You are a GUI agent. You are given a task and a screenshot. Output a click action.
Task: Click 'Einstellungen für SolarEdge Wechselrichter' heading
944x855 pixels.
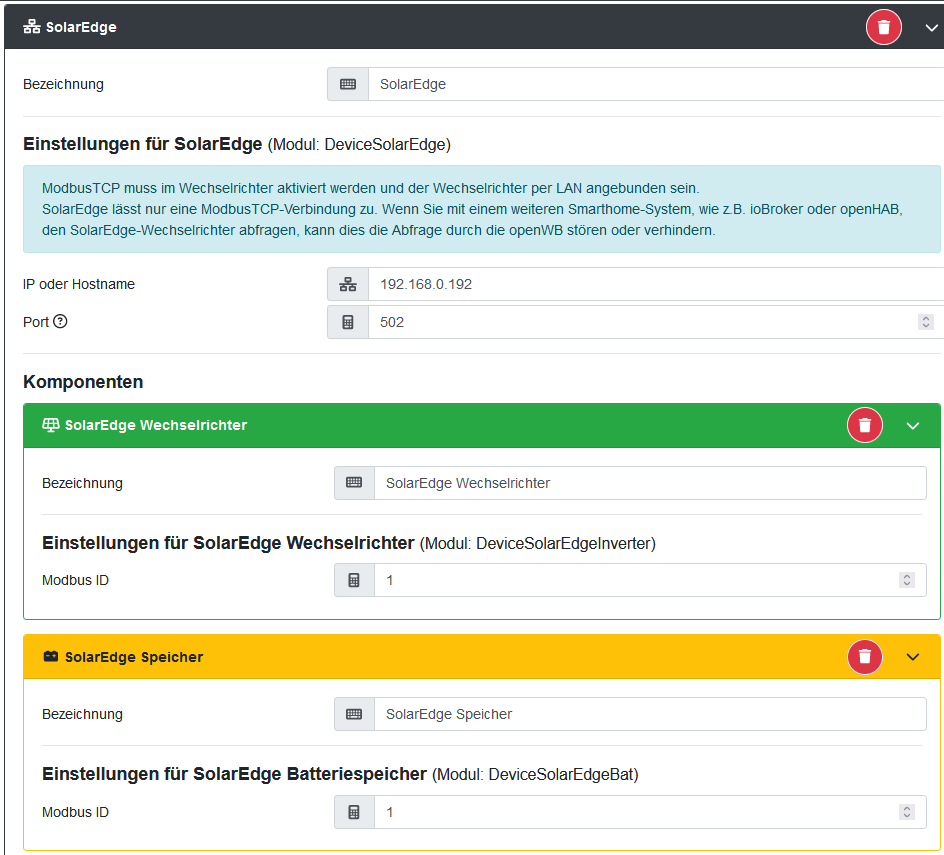pos(228,543)
